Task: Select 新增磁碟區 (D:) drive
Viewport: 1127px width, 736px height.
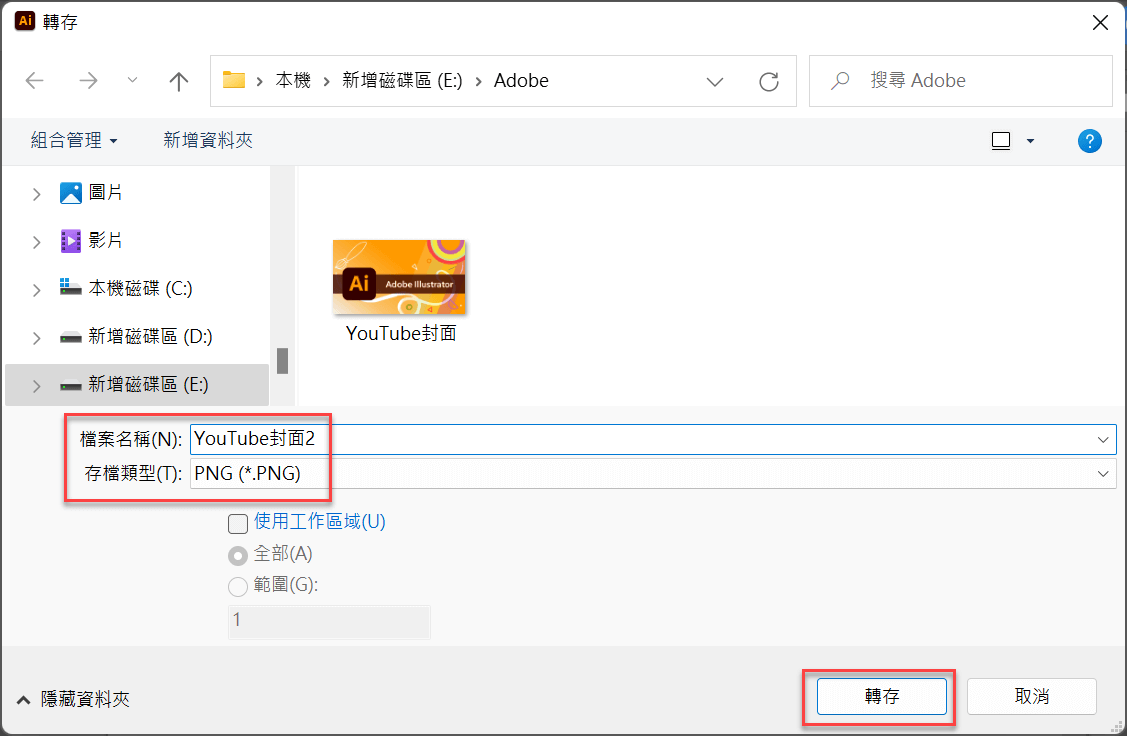Action: pos(150,336)
